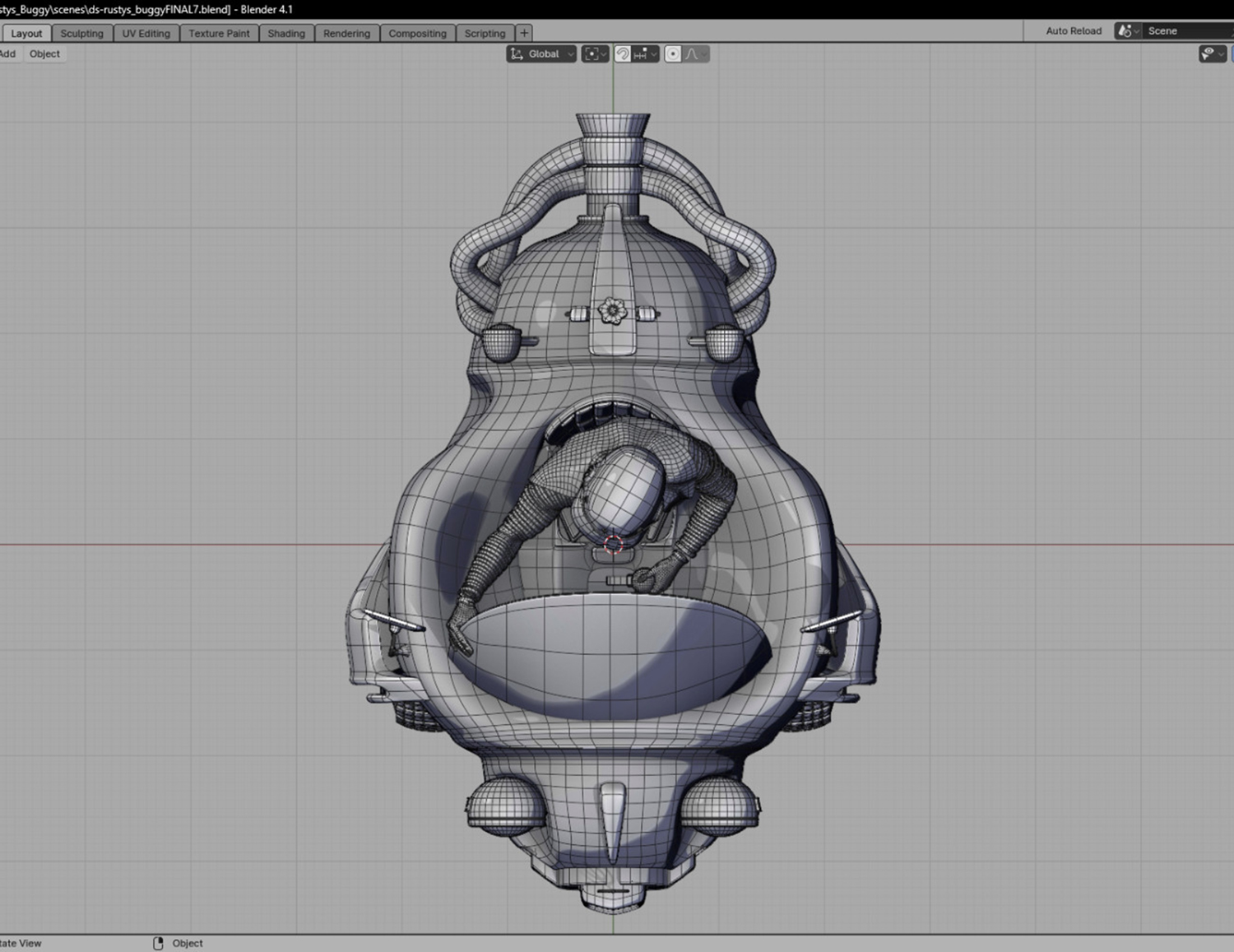The image size is (1234, 952).
Task: Open viewport selectability and visibility icon
Action: tap(1211, 54)
